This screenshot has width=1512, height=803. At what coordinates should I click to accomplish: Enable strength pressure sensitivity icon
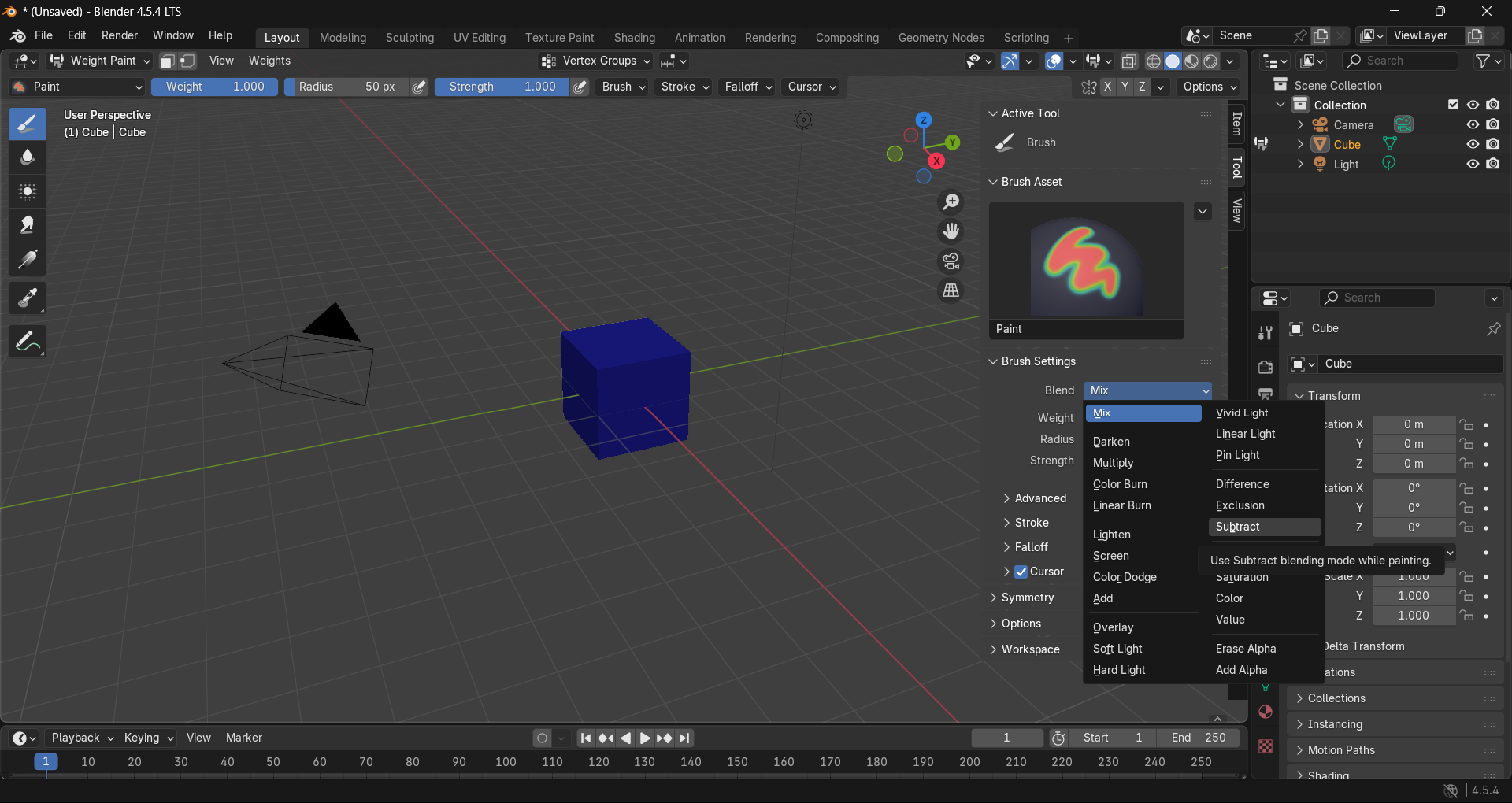point(580,87)
